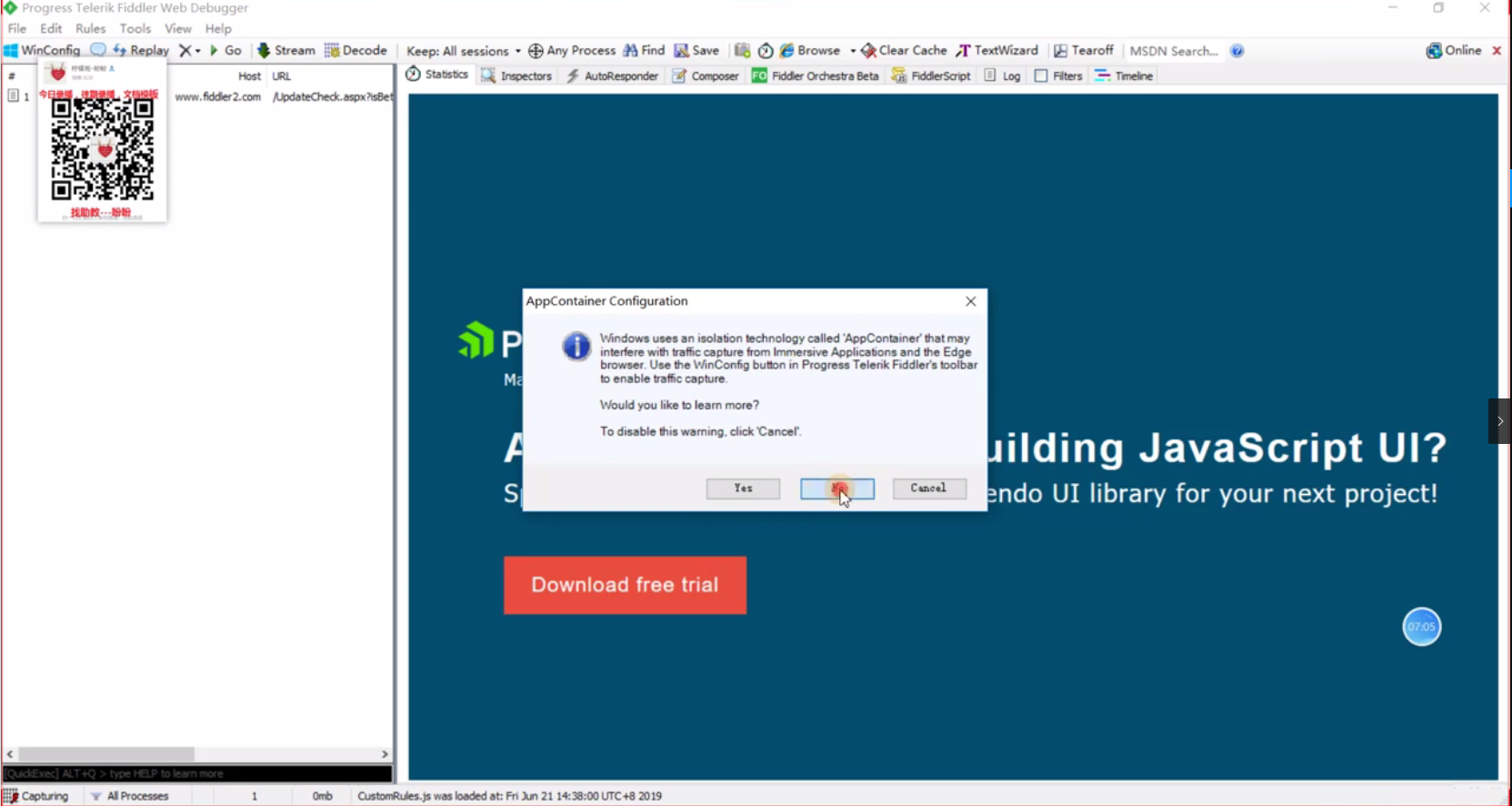Switch to the Filters tab
The width and height of the screenshot is (1512, 806).
click(1058, 76)
